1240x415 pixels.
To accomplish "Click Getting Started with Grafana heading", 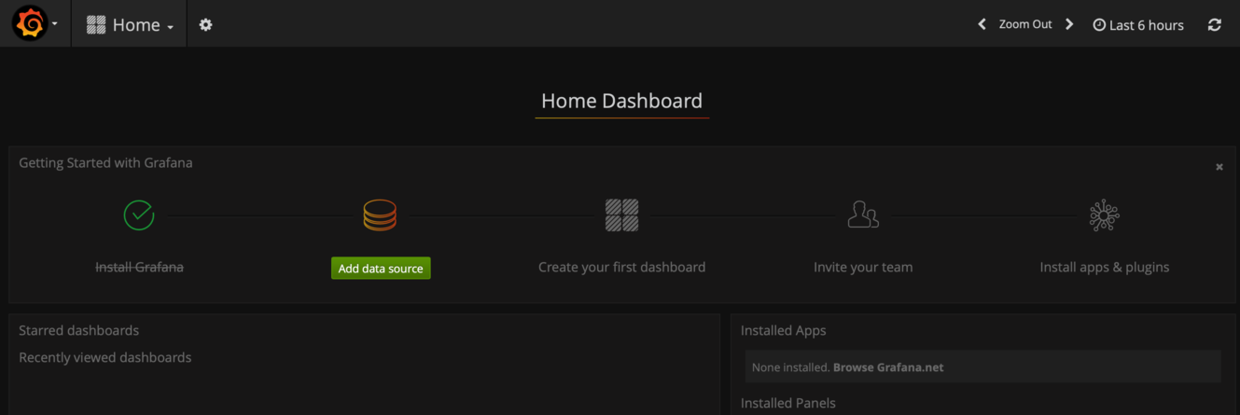I will point(106,162).
